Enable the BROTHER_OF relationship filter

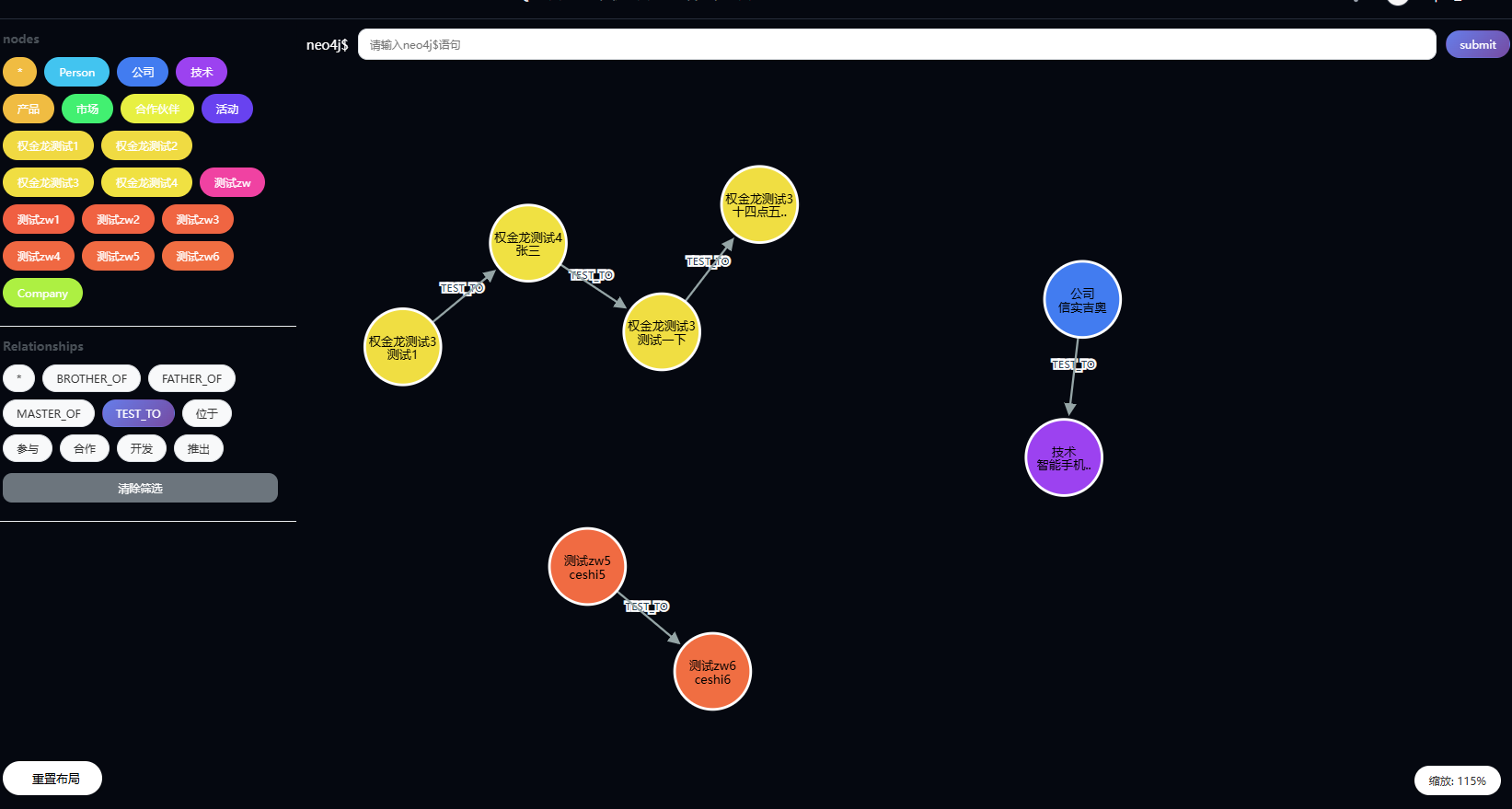(92, 379)
